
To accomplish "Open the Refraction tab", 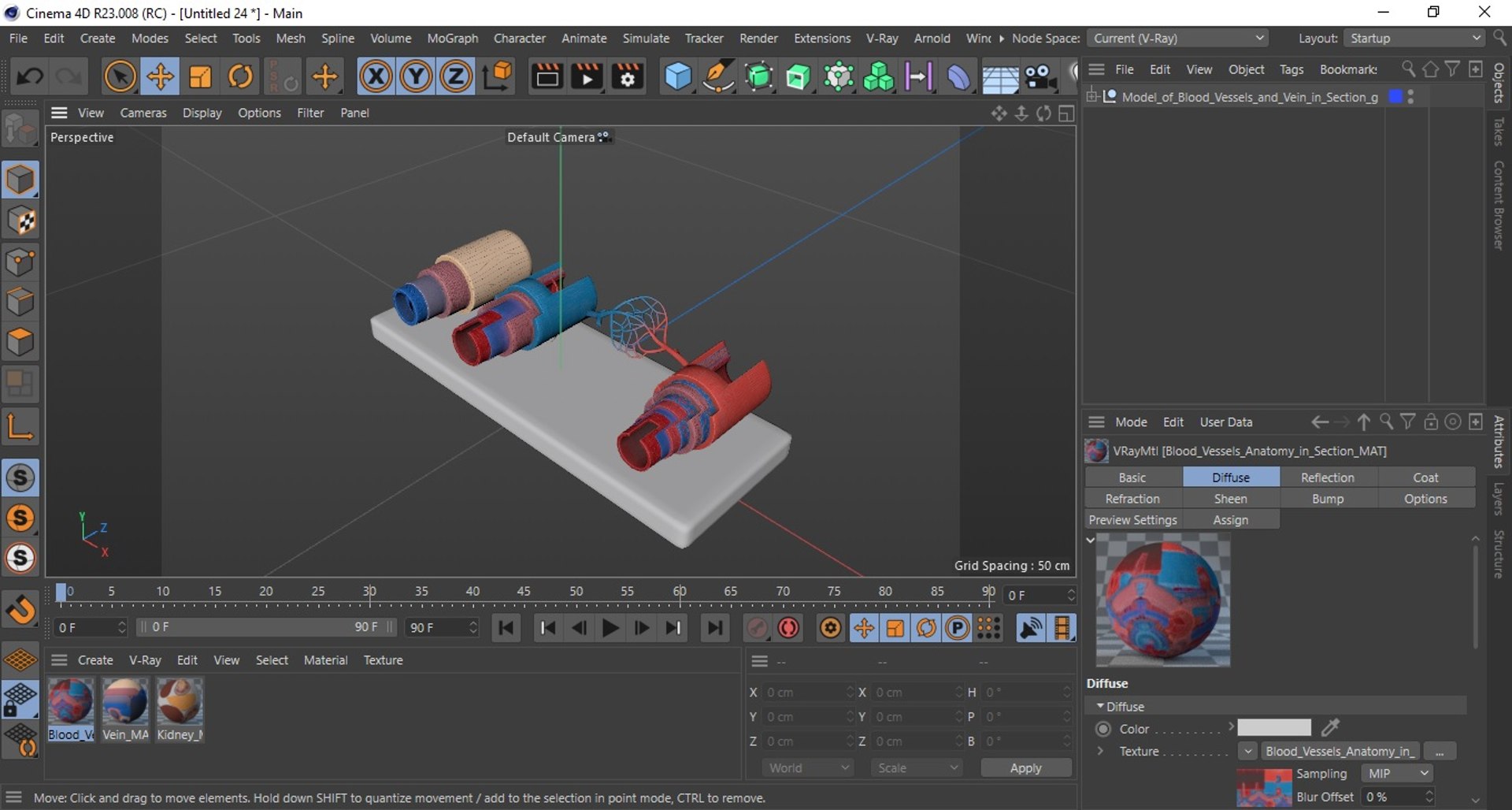I will point(1132,499).
